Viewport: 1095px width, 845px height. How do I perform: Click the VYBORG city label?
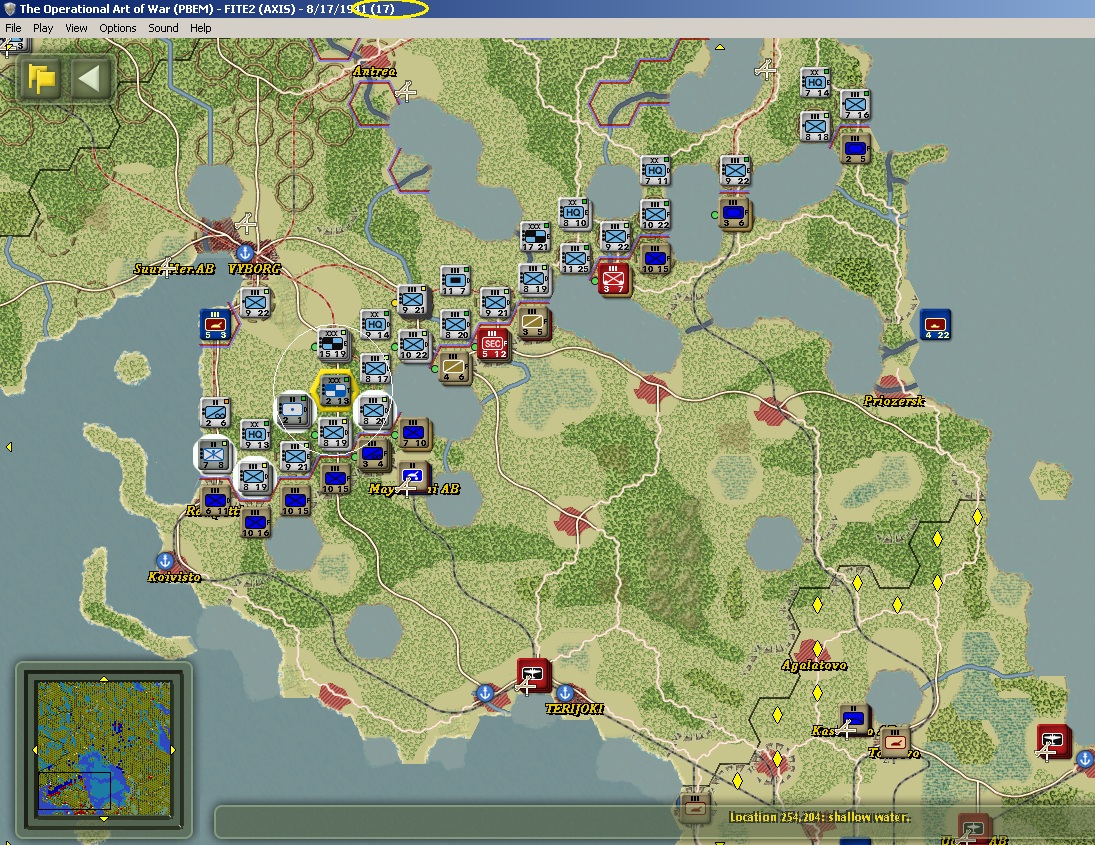255,269
